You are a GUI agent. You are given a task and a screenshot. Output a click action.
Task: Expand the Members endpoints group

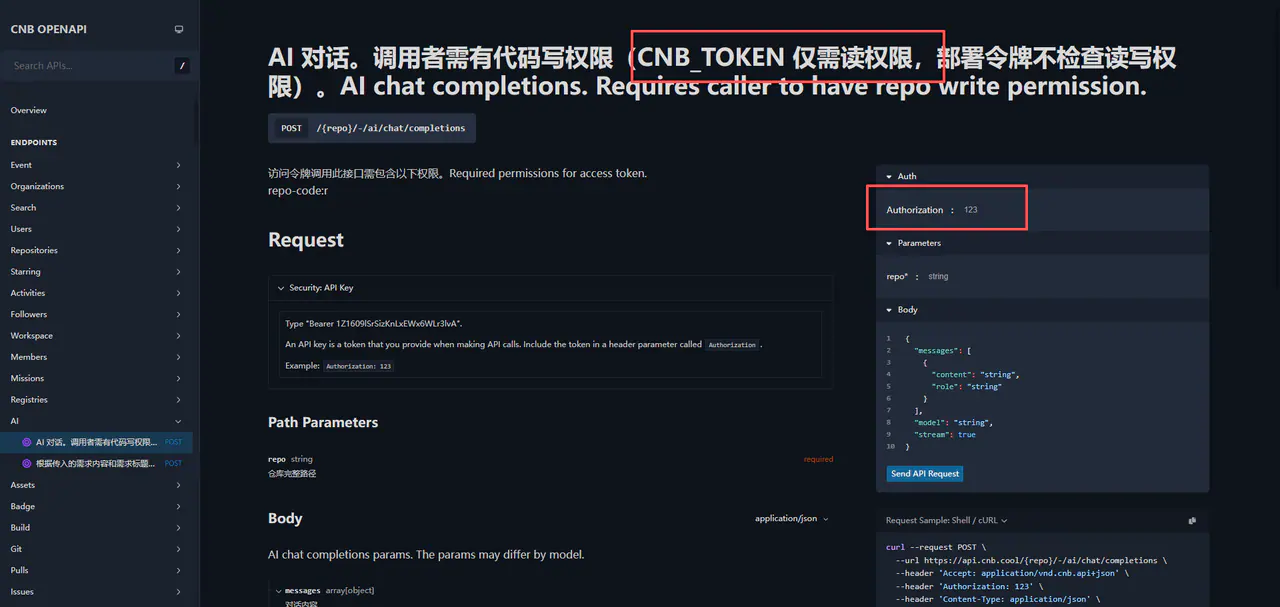[96, 357]
